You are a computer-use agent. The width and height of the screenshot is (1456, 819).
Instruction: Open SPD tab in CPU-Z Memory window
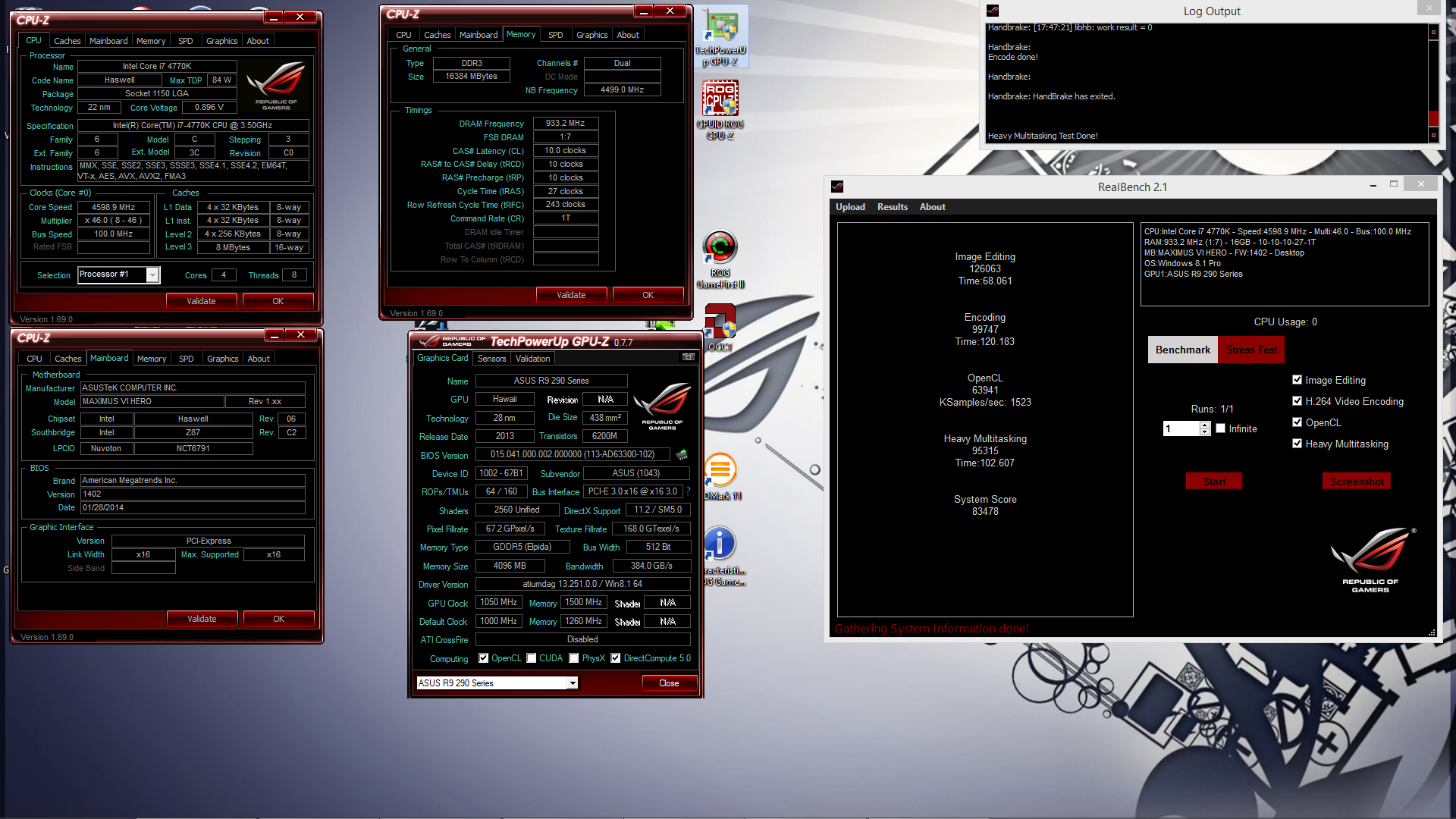coord(556,35)
